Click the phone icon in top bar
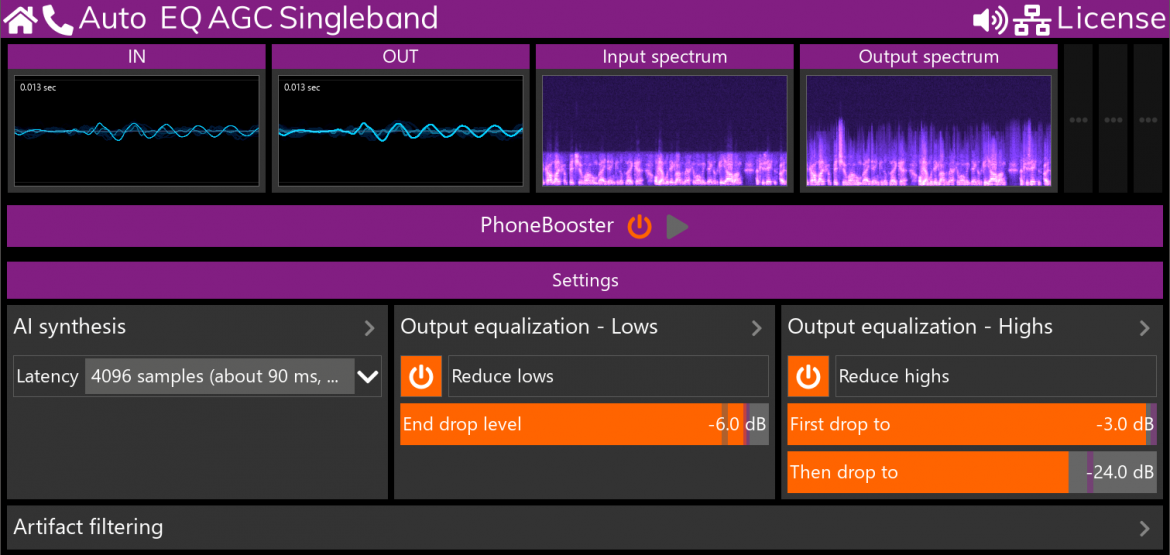 coord(58,18)
